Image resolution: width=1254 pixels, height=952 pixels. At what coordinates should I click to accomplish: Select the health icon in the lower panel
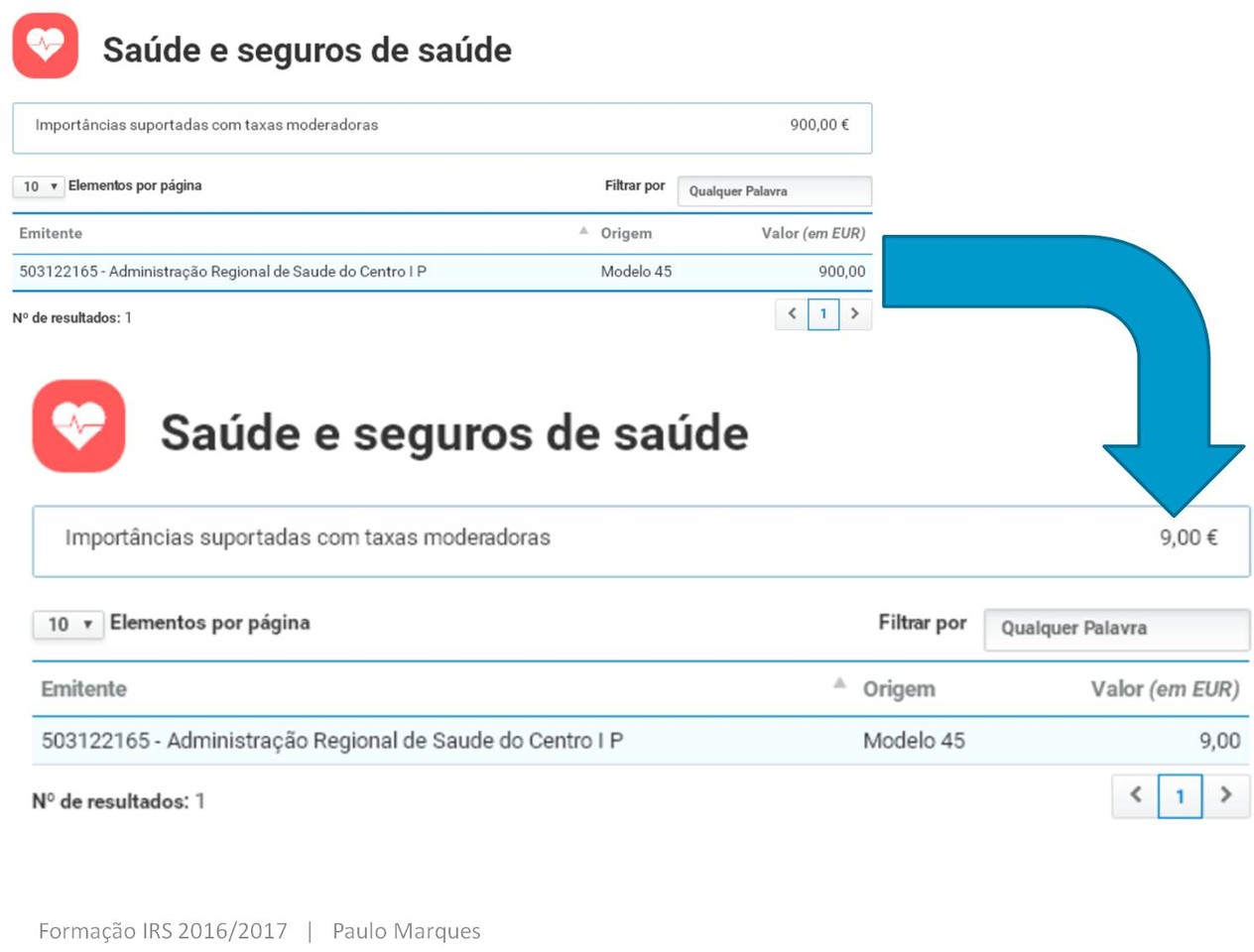(78, 426)
